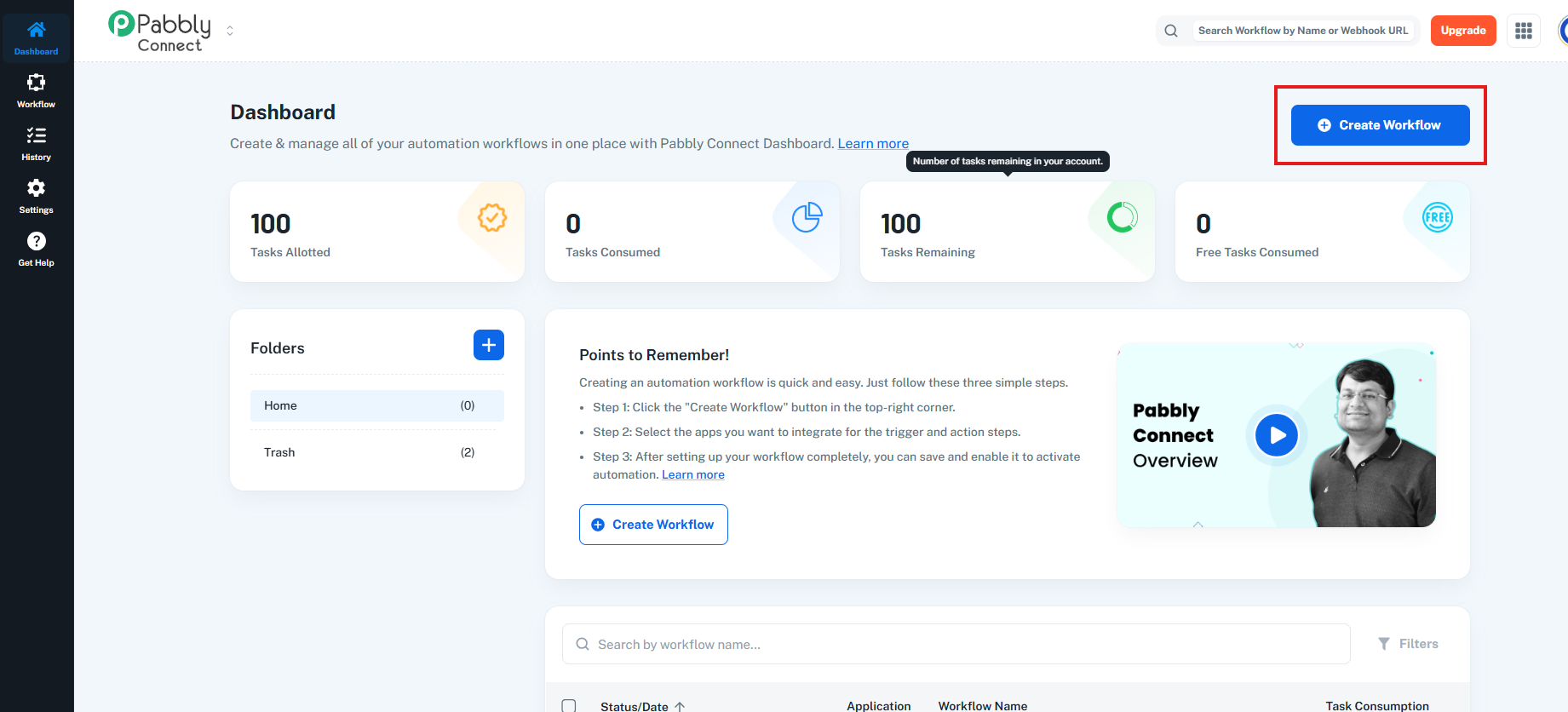Viewport: 1568px width, 712px height.
Task: Click the outlined Create Workflow button
Action: [653, 525]
